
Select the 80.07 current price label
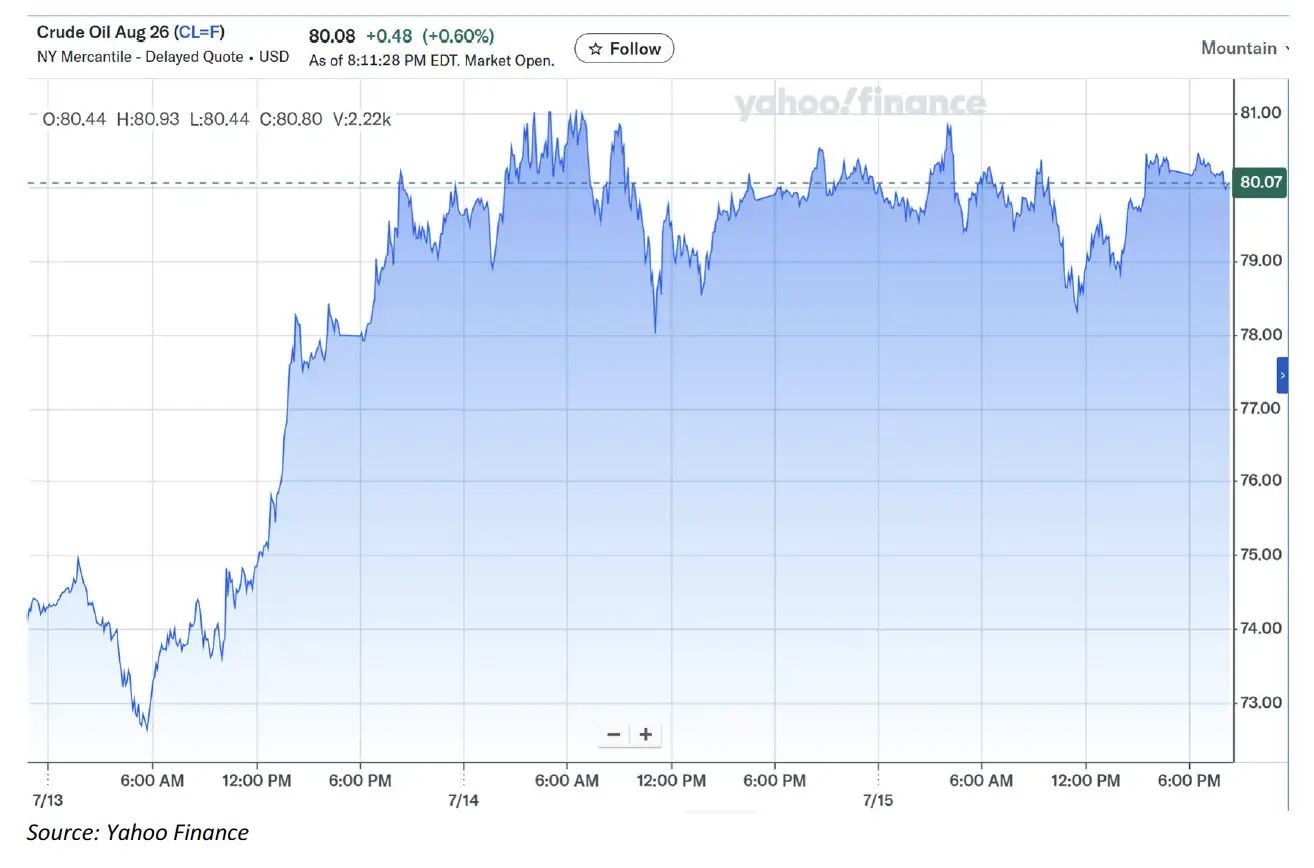point(1260,183)
